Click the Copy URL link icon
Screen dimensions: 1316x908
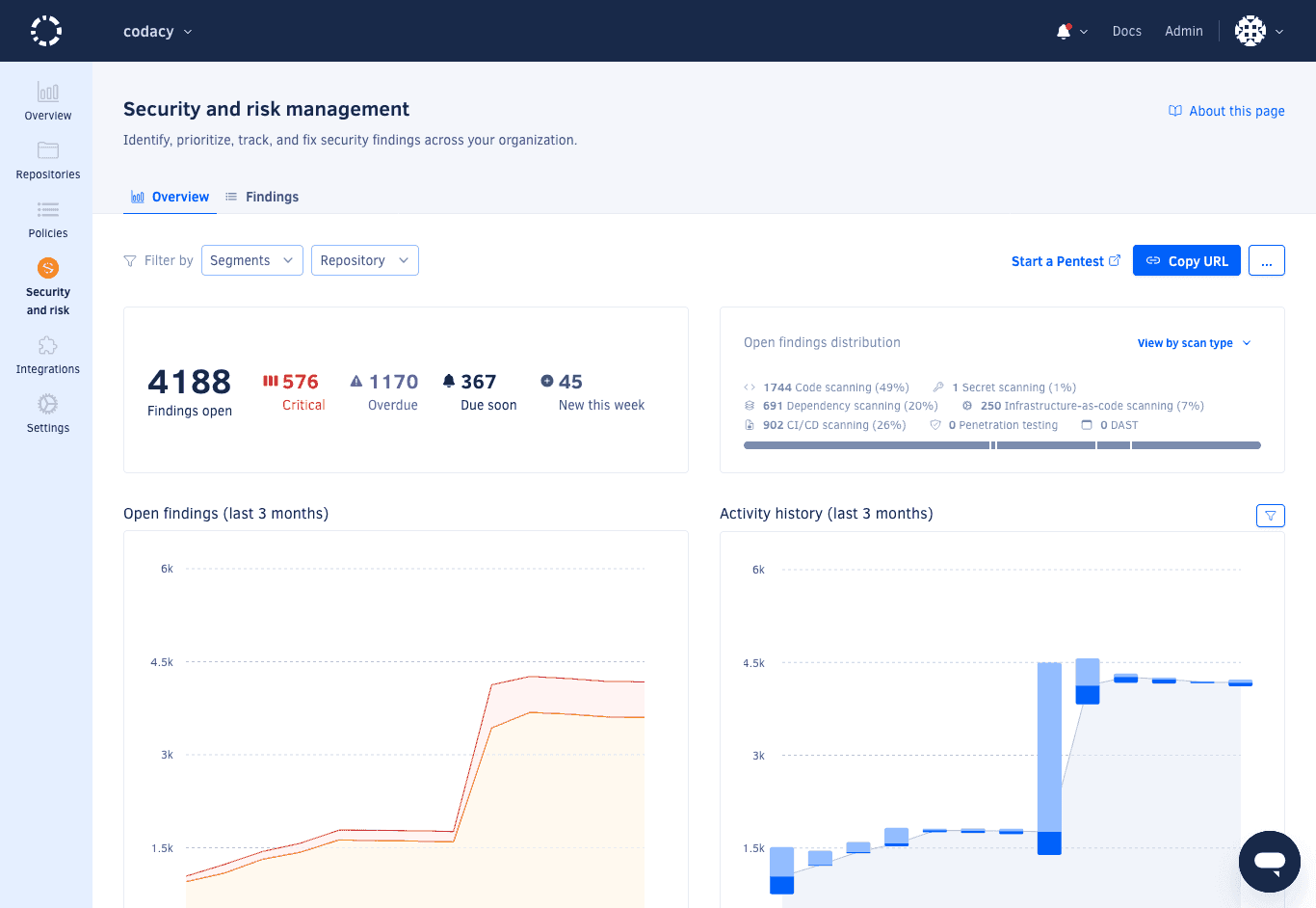(1153, 260)
